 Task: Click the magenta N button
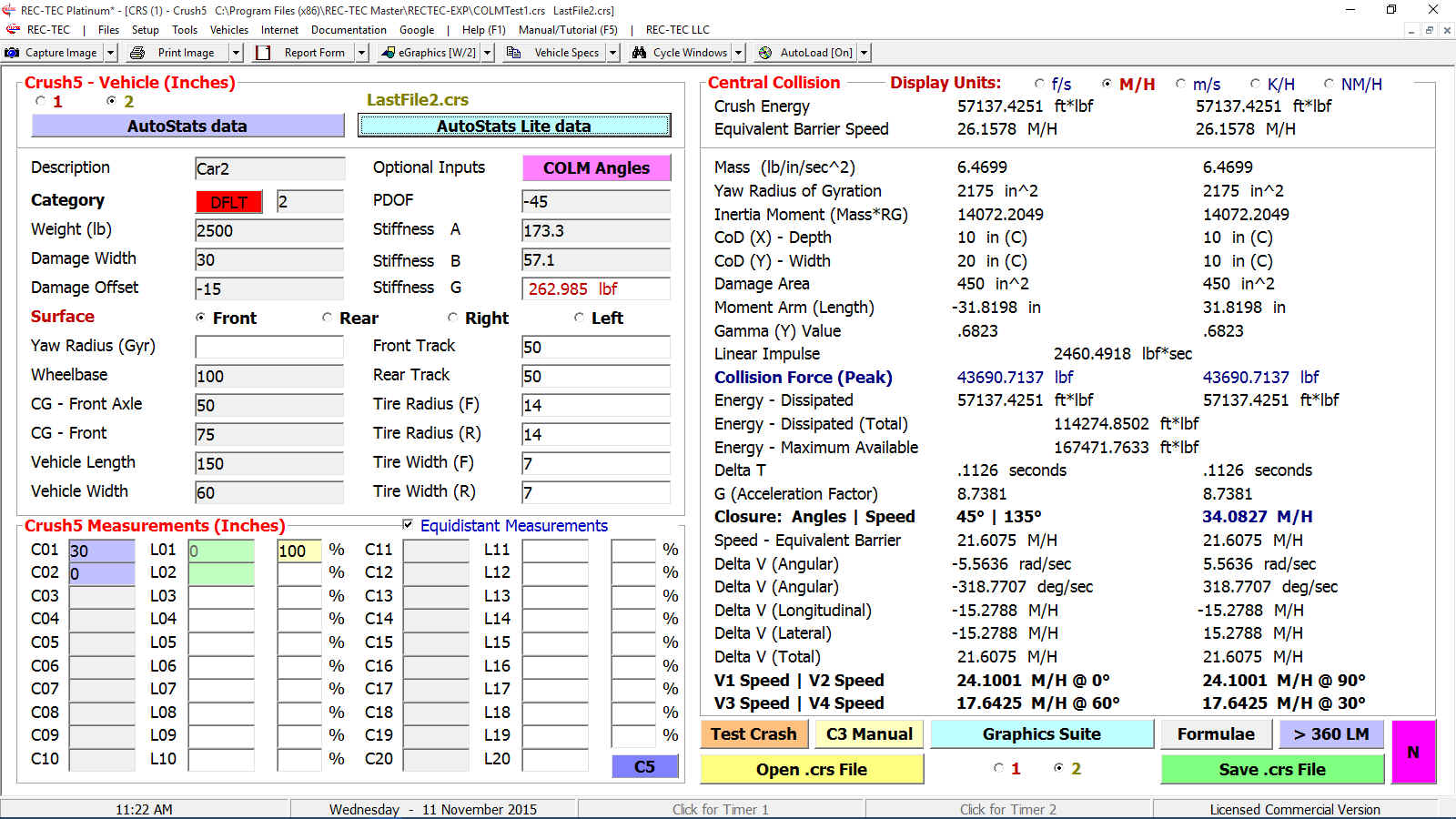(1413, 752)
